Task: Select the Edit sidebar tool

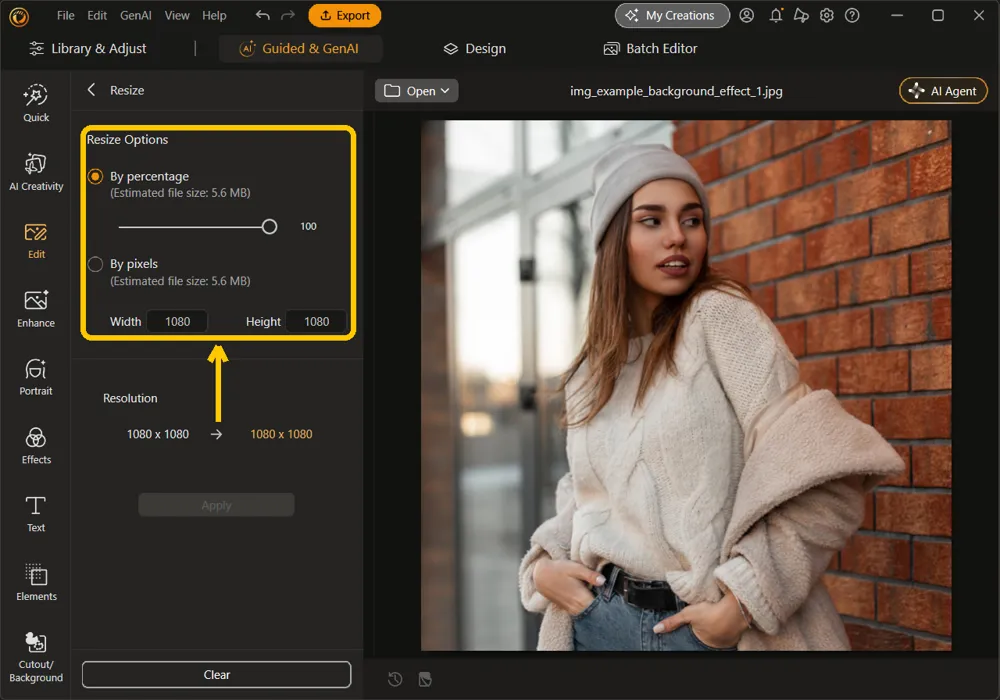Action: pyautogui.click(x=36, y=241)
